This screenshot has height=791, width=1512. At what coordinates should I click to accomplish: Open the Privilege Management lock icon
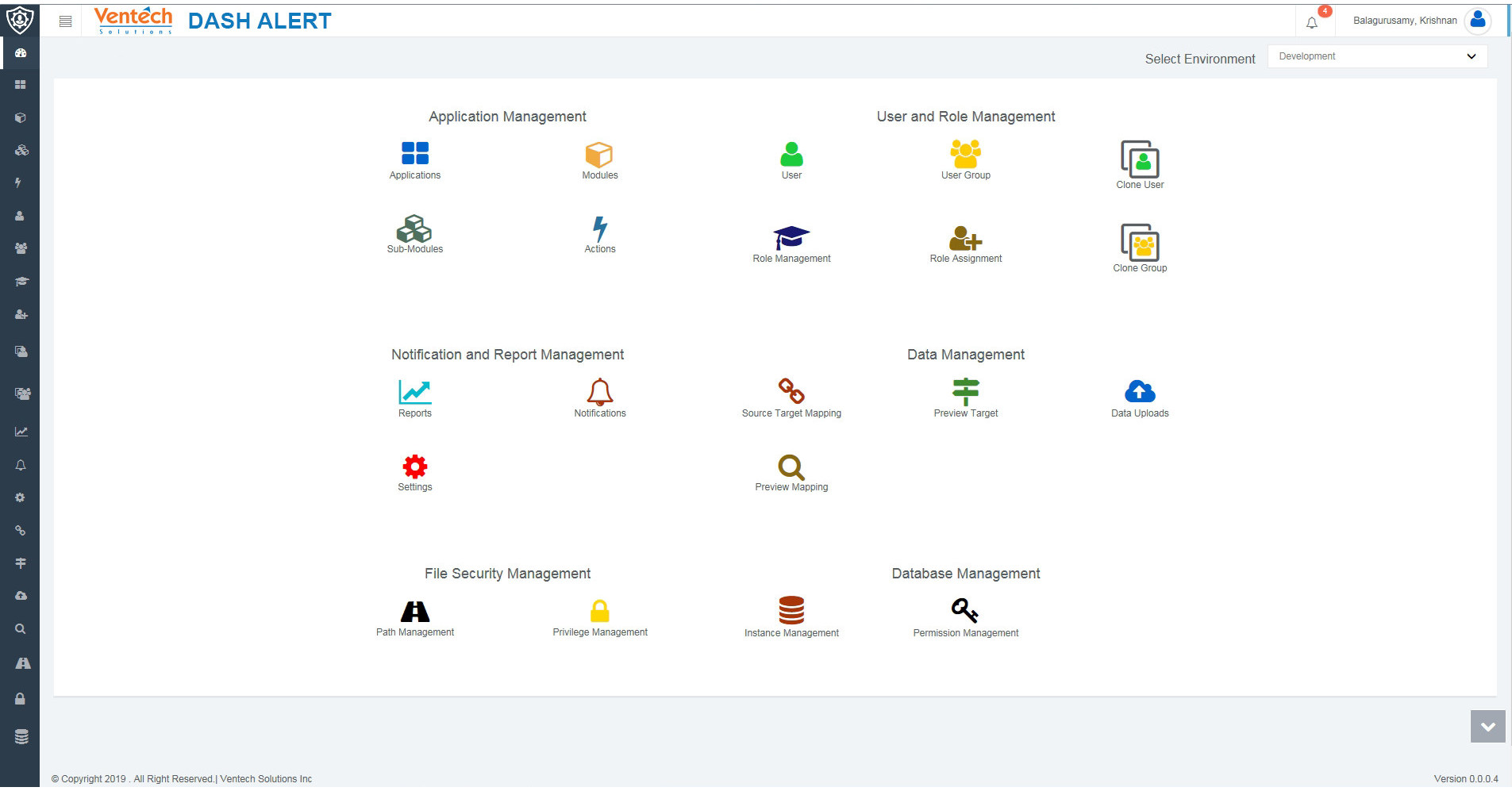tap(599, 609)
